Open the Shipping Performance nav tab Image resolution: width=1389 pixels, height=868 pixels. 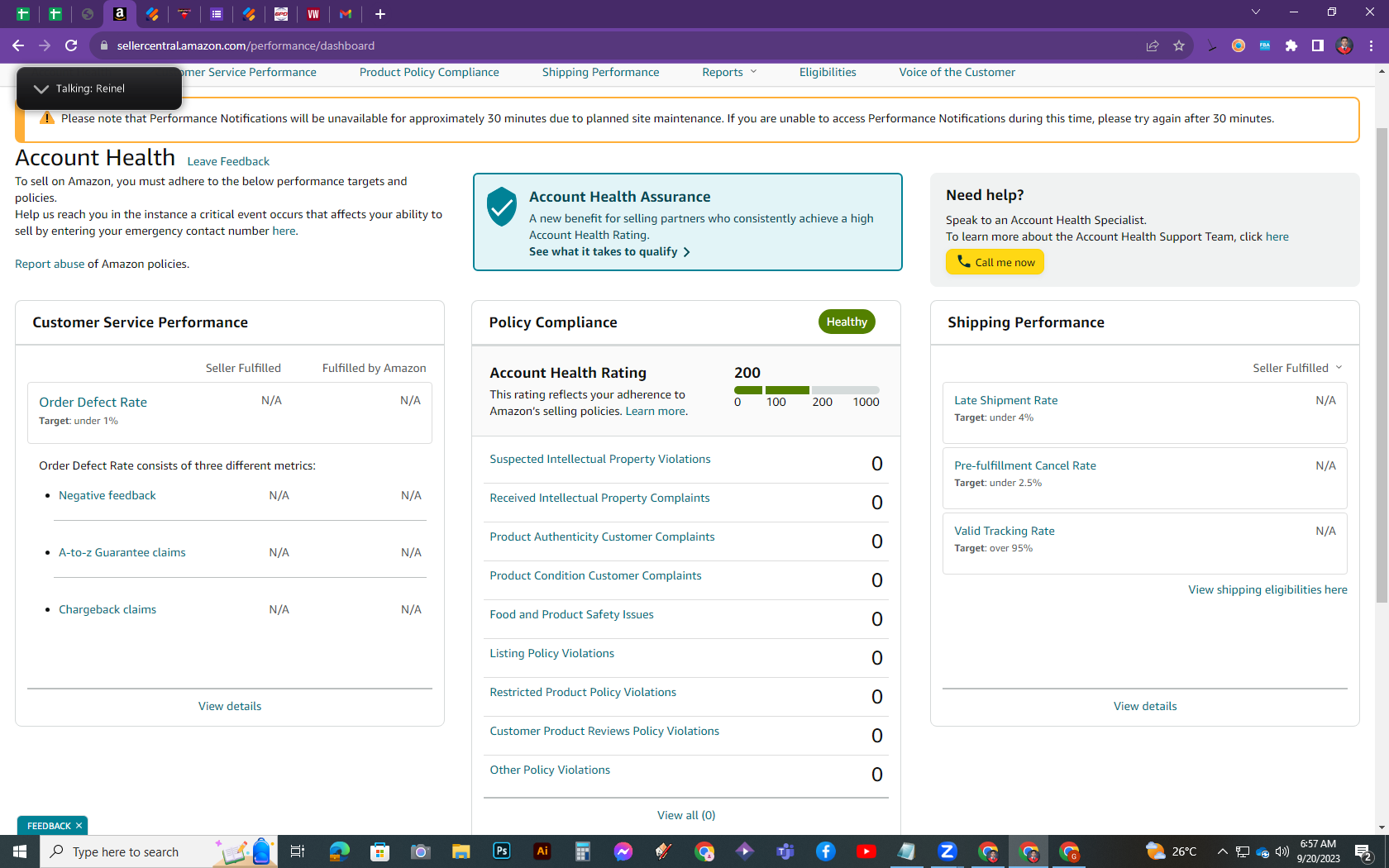click(600, 72)
